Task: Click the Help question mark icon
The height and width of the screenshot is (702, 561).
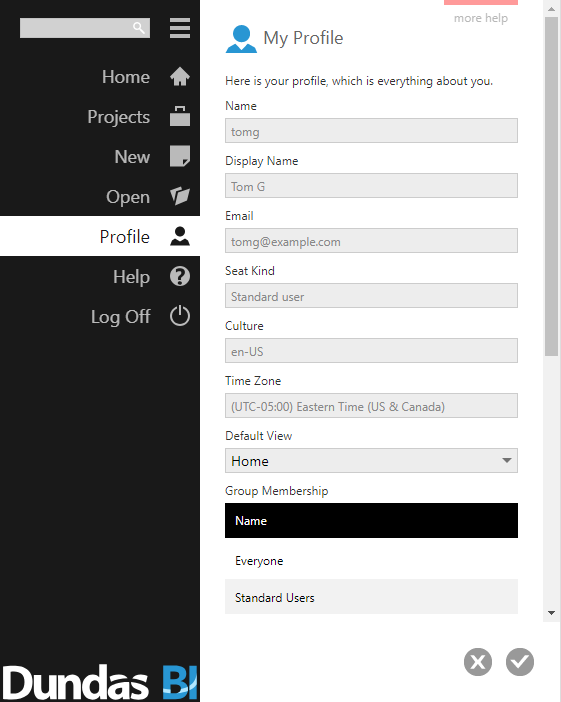Action: coord(180,276)
